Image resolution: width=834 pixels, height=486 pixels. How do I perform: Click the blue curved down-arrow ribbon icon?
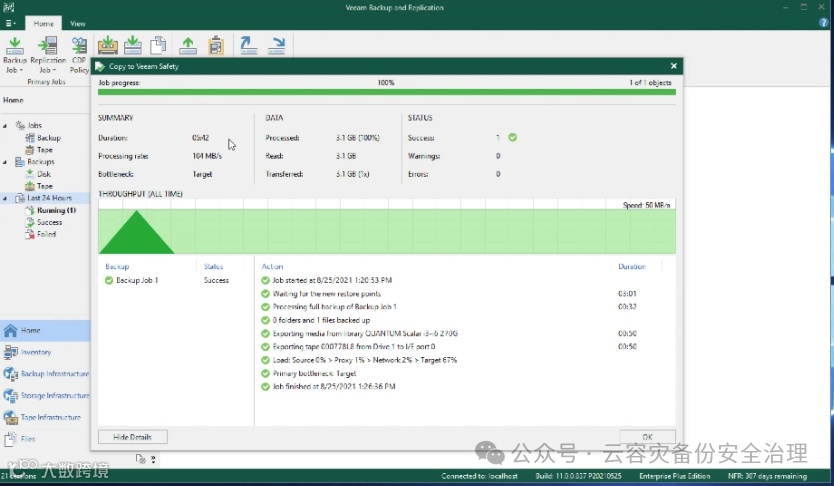tap(277, 45)
